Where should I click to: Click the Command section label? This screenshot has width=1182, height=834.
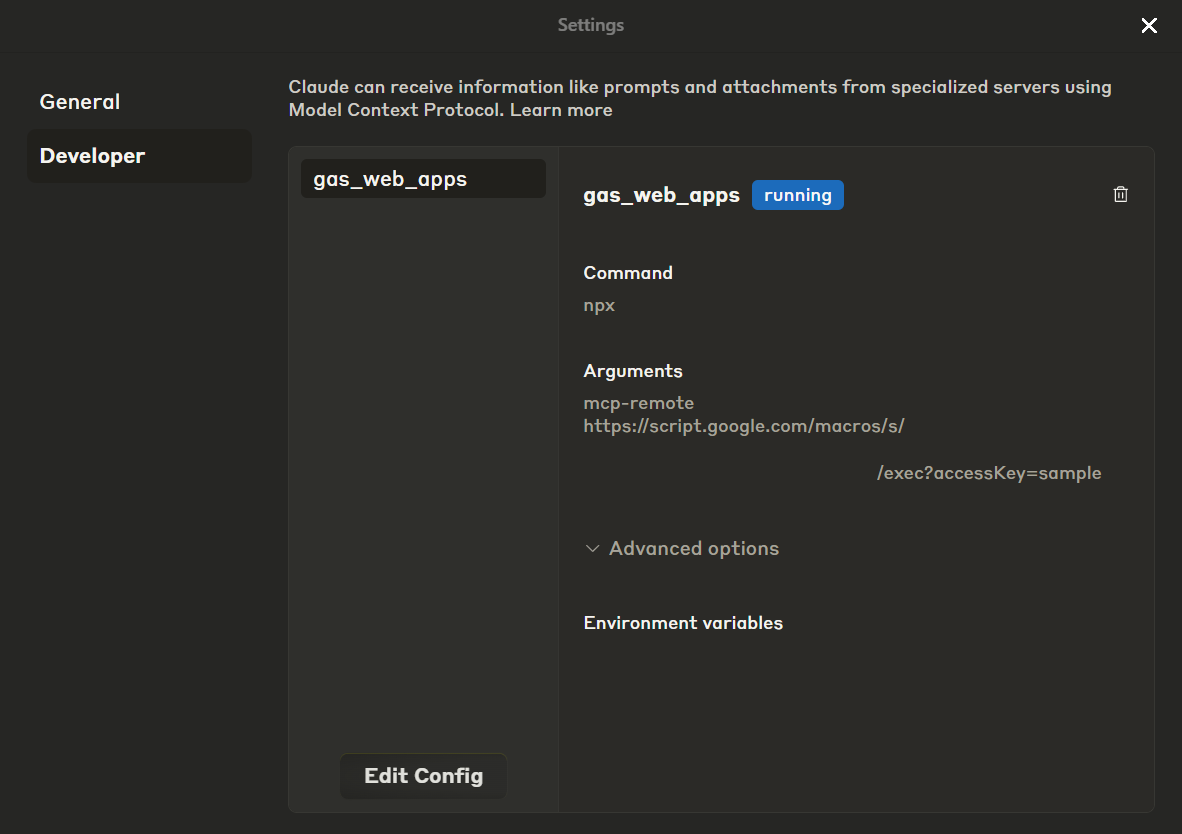click(628, 273)
